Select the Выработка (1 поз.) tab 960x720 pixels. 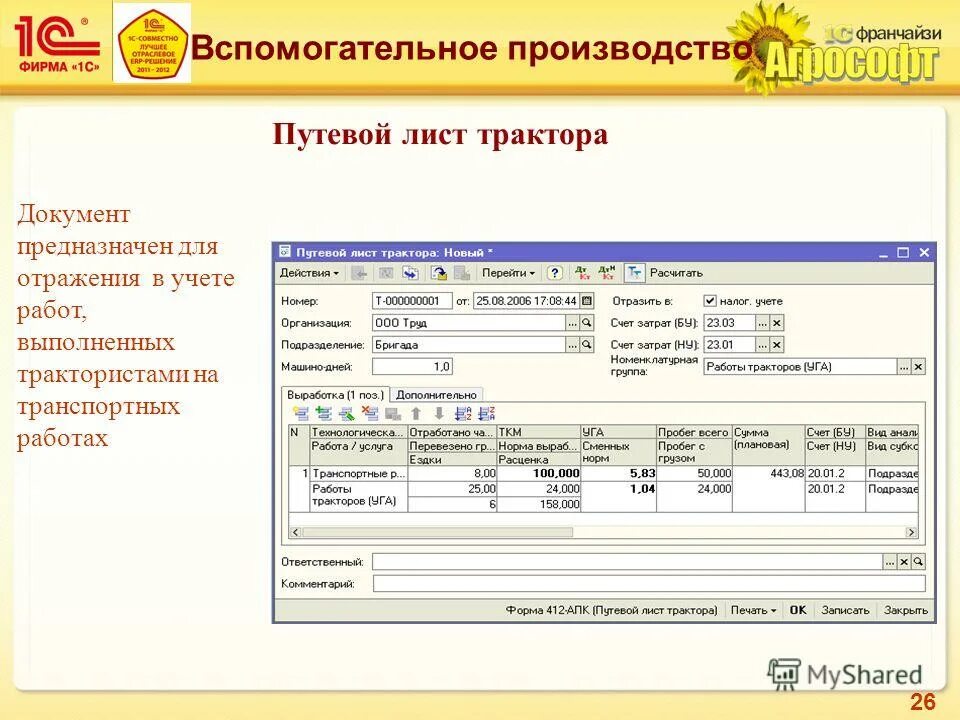click(333, 395)
